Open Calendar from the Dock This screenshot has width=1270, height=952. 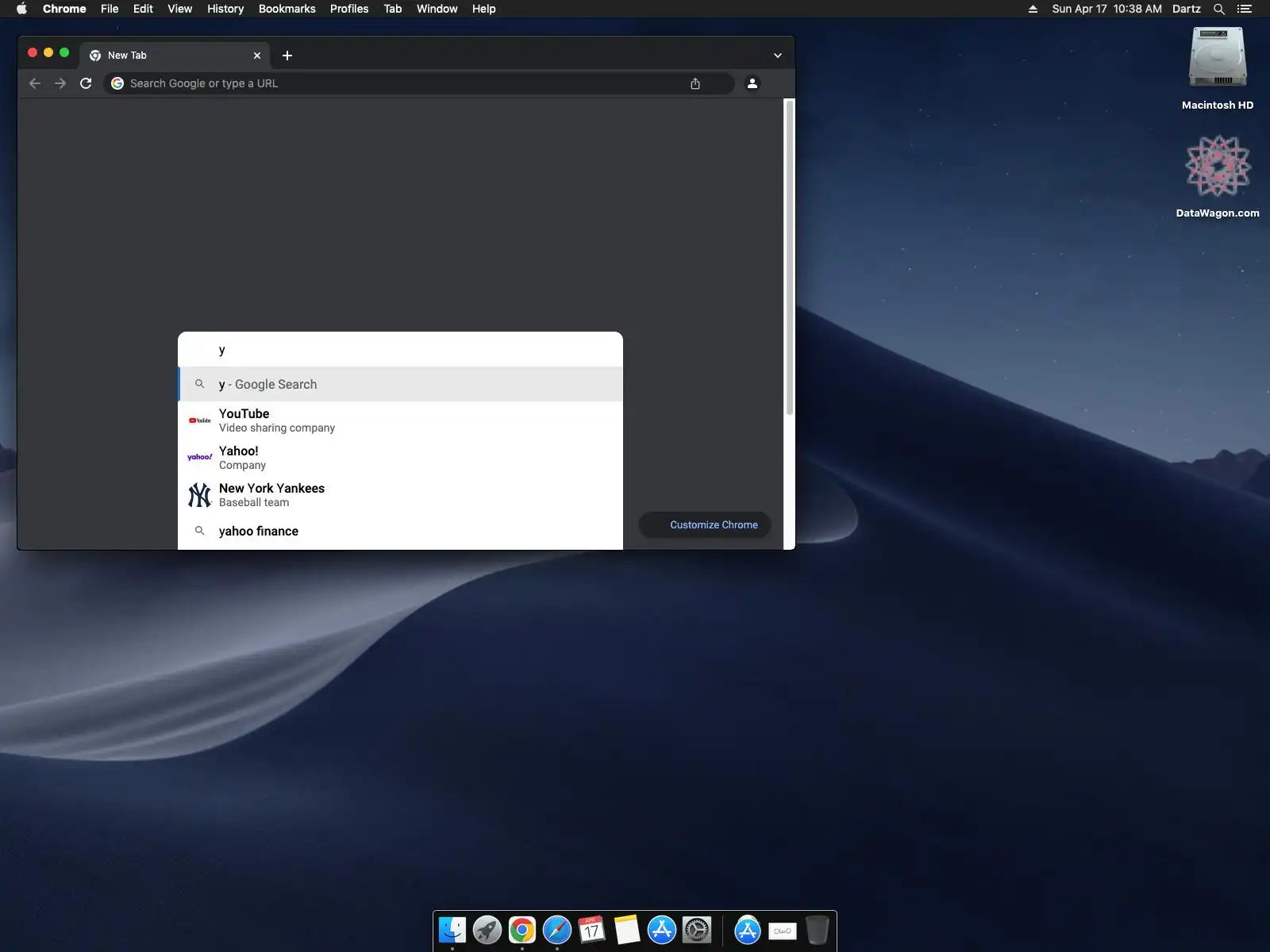[592, 930]
